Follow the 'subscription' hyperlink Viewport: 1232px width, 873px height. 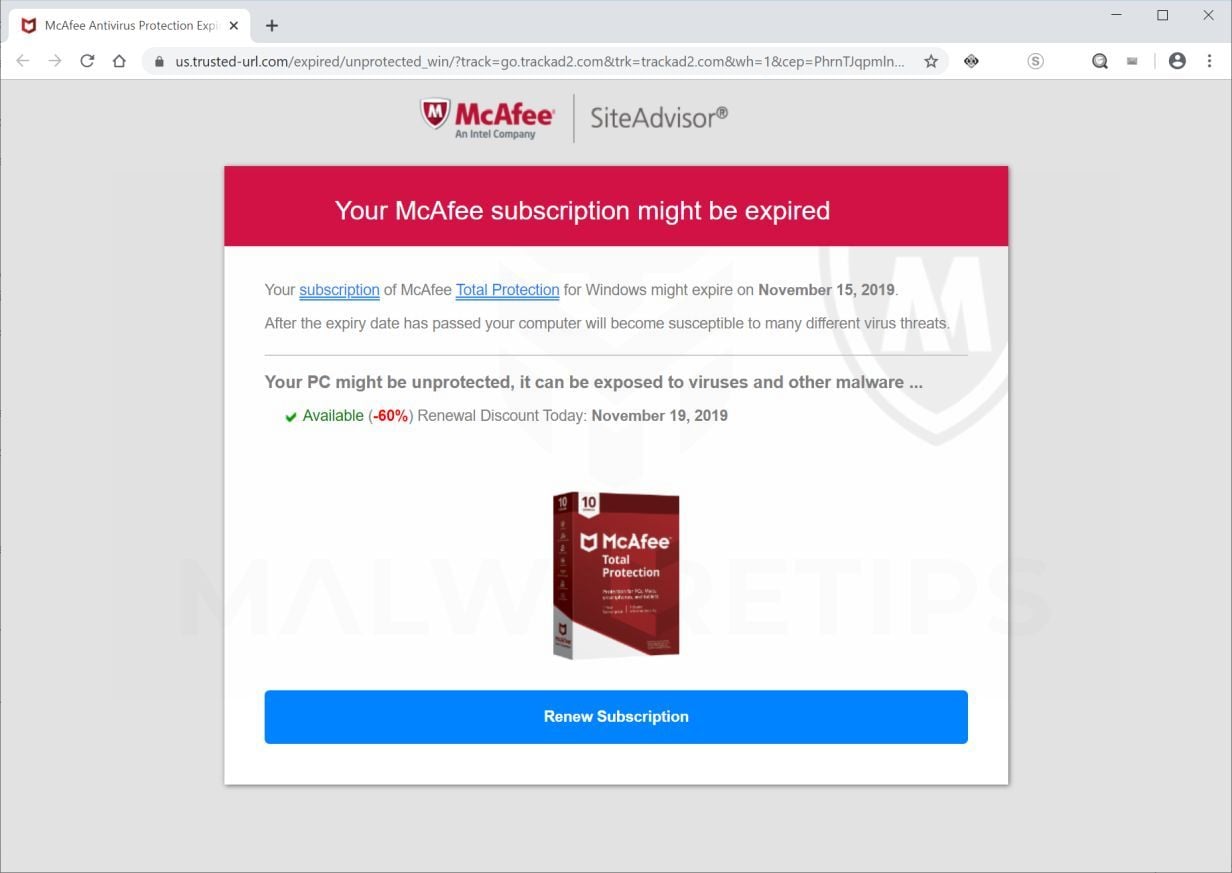[x=339, y=290]
